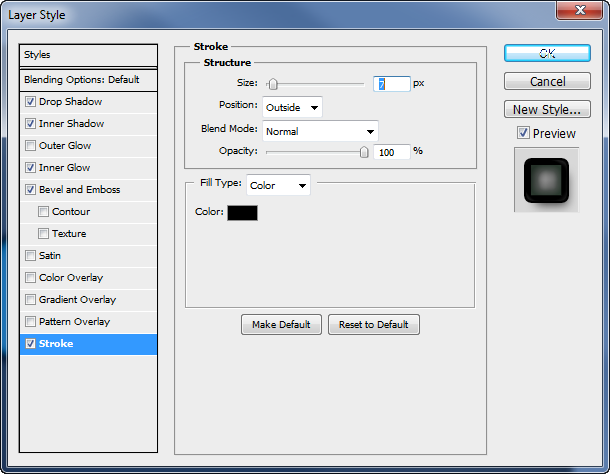Click the Cancel button
Viewport: 610px width, 474px height.
547,81
